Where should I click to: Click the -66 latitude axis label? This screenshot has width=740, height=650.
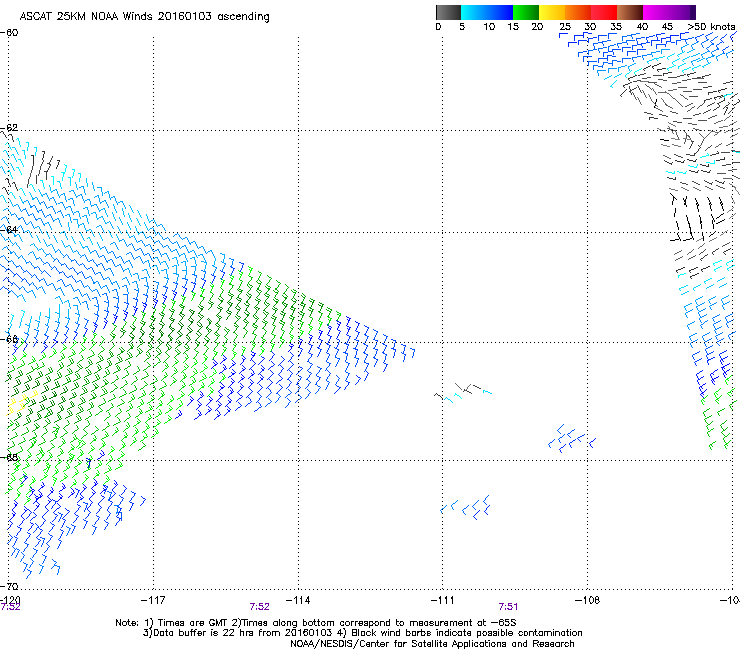click(x=9, y=339)
